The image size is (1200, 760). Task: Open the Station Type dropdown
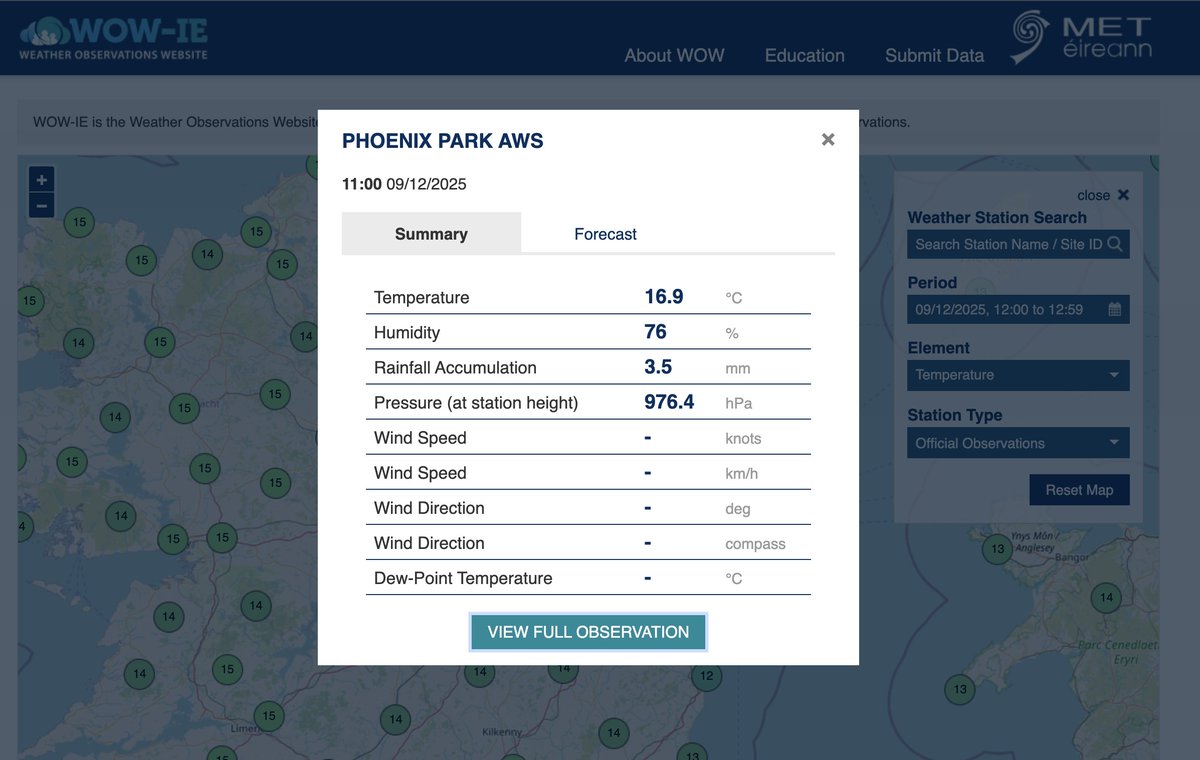(x=1018, y=443)
